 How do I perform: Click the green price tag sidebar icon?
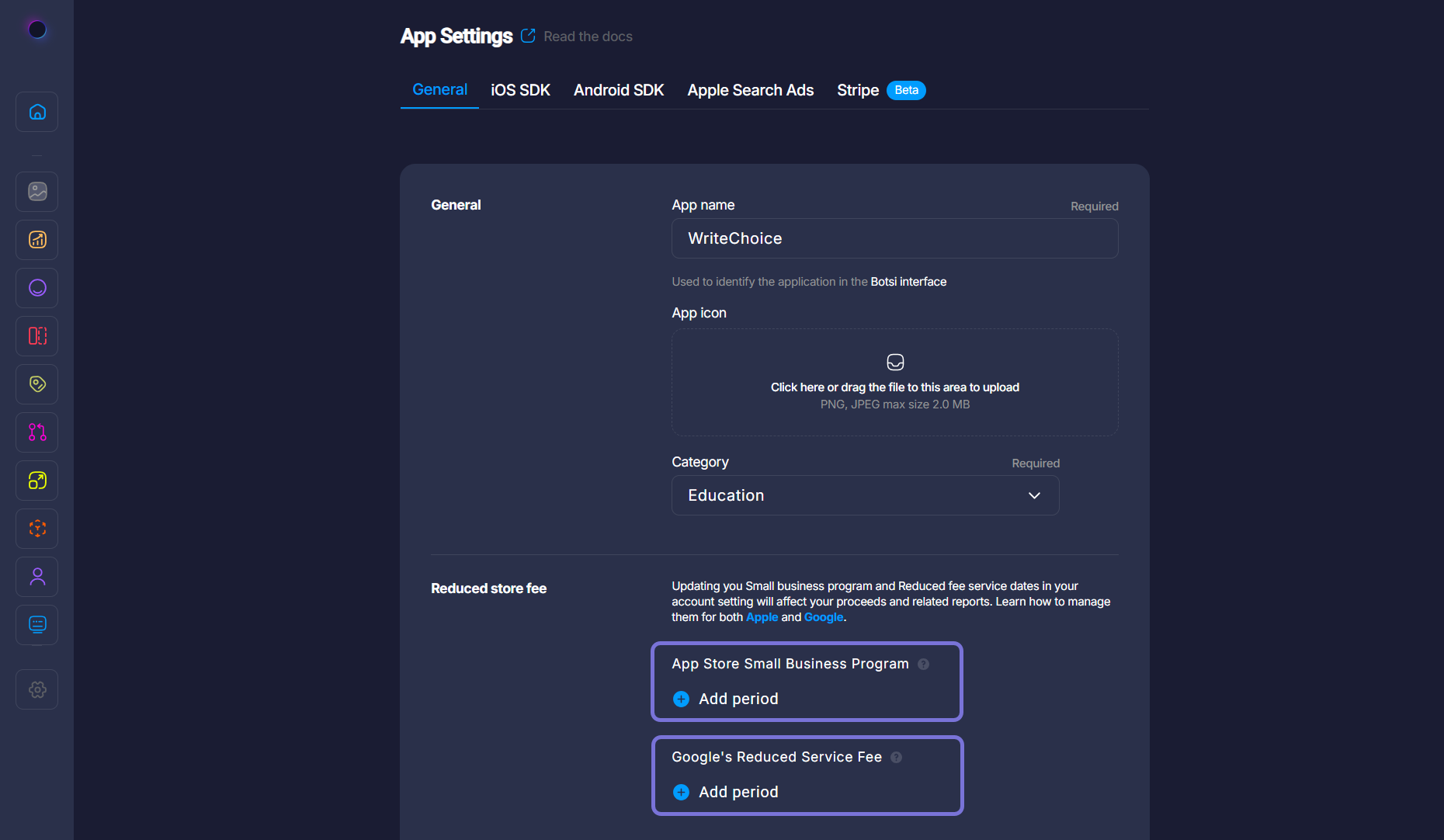point(37,384)
